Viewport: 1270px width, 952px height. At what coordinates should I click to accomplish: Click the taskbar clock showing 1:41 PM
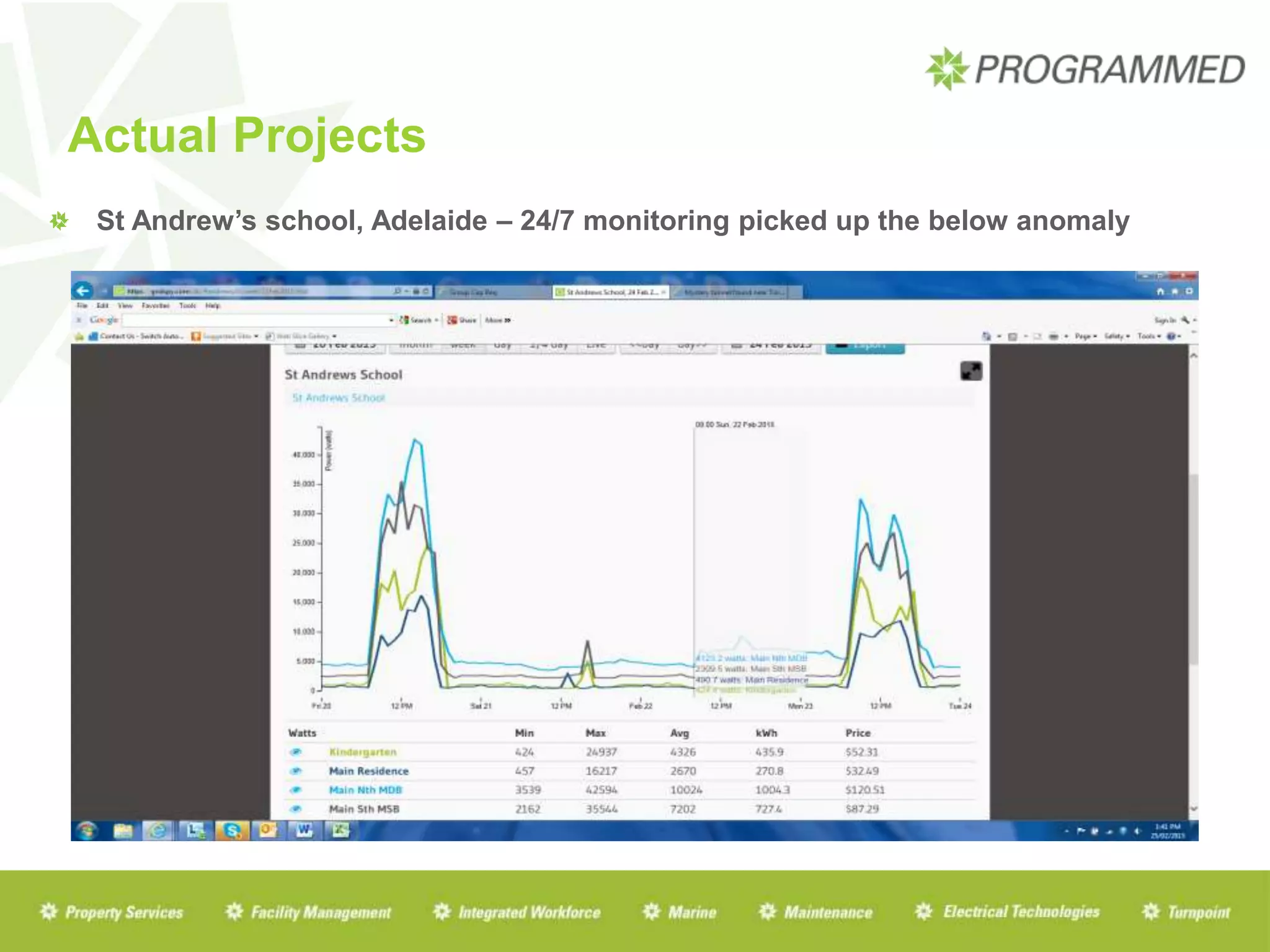click(1168, 831)
